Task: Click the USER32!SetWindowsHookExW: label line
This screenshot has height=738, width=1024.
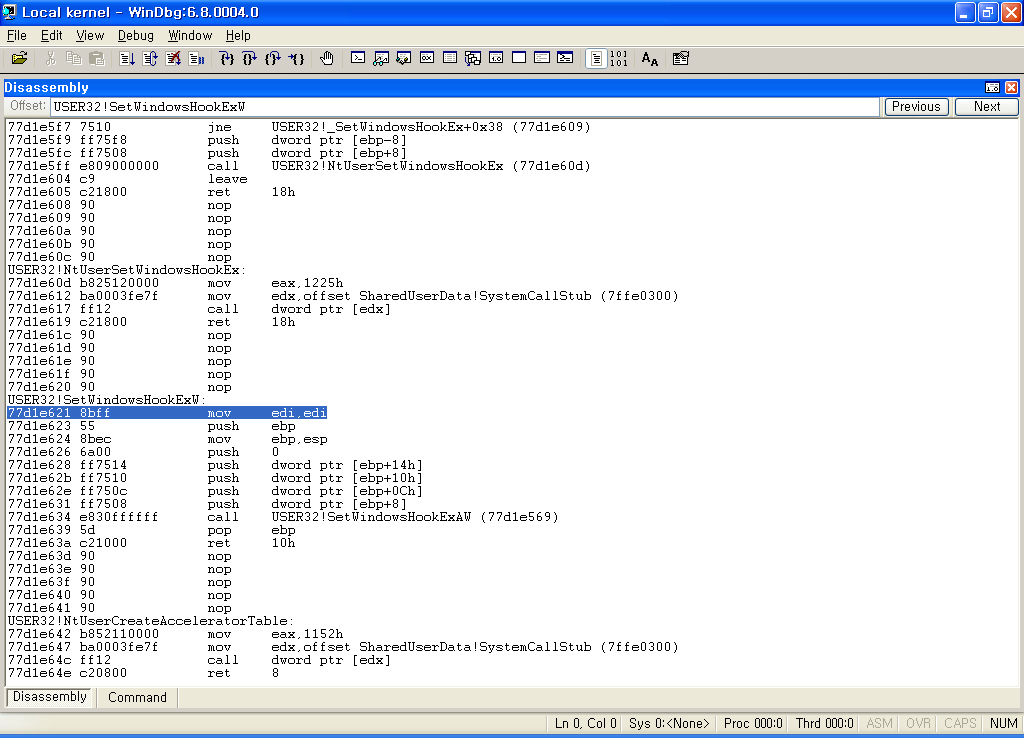Action: coord(107,400)
